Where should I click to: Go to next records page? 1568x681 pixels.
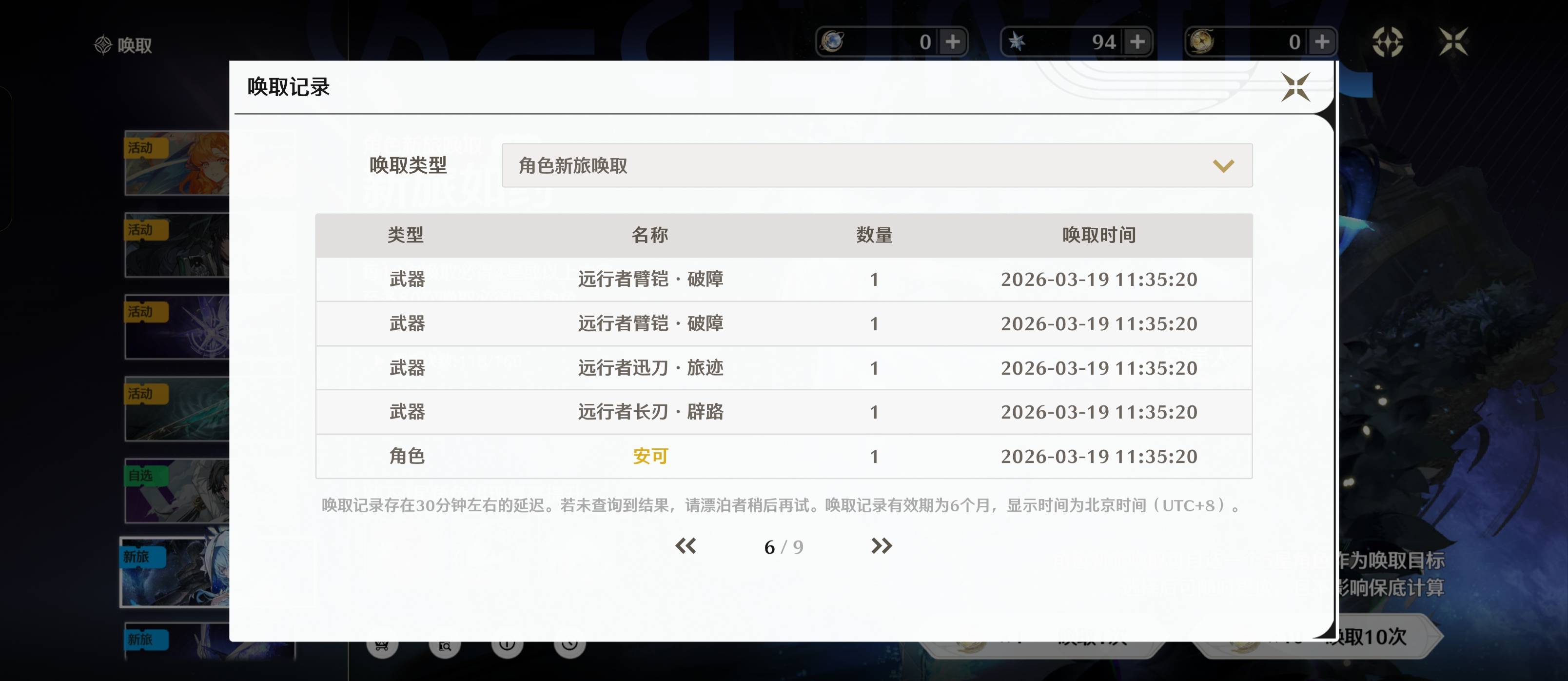[881, 546]
